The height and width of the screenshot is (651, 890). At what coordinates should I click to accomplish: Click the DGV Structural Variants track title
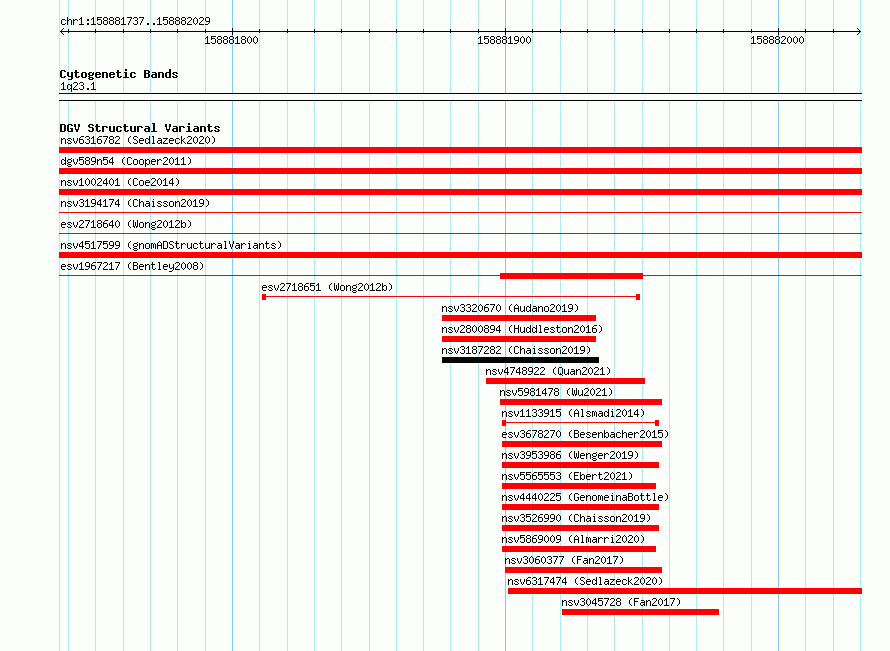pos(140,128)
